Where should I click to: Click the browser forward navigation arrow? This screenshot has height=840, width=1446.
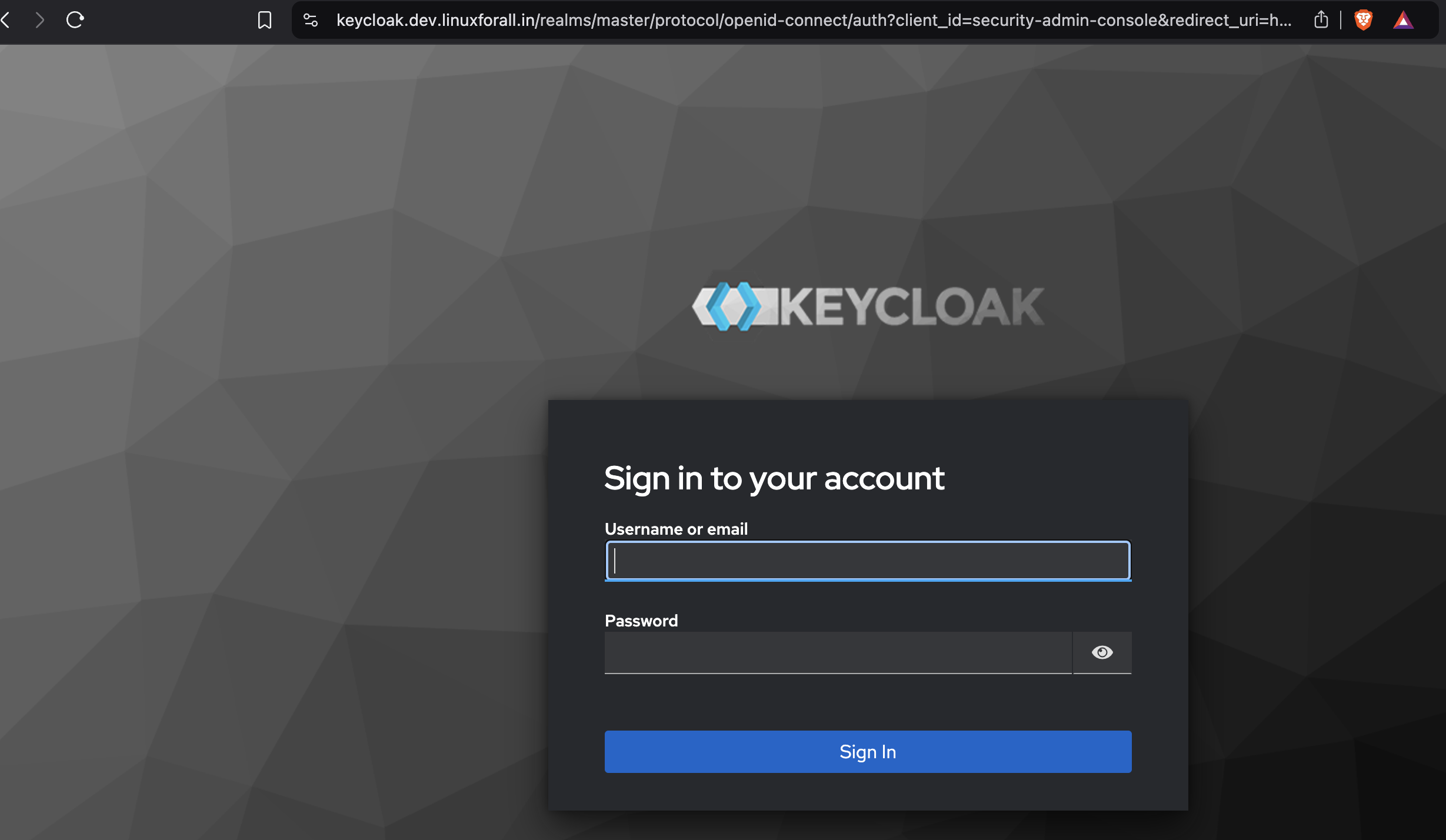40,19
